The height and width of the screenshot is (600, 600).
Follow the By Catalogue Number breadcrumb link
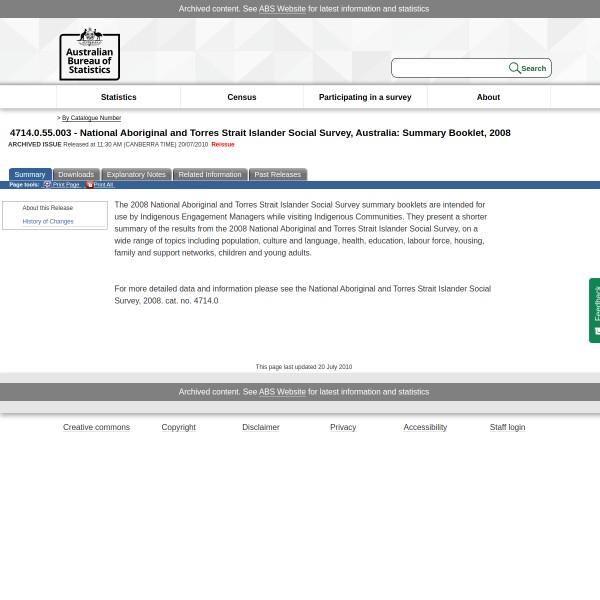[91, 118]
